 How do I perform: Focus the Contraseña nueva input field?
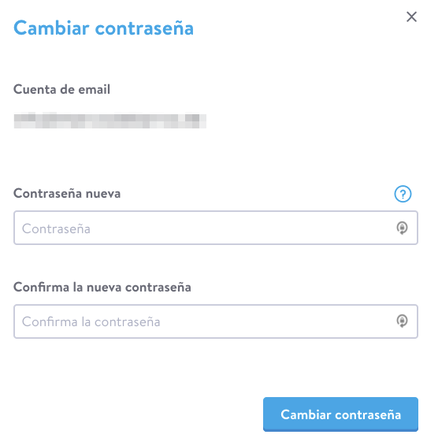[x=215, y=228]
